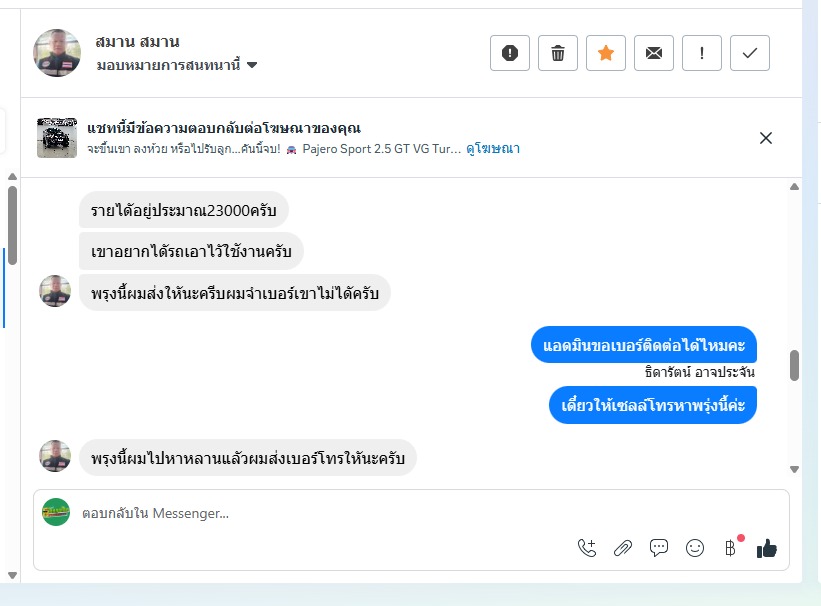Click the spam report icon button
Viewport: 821px width, 606px height.
509,53
